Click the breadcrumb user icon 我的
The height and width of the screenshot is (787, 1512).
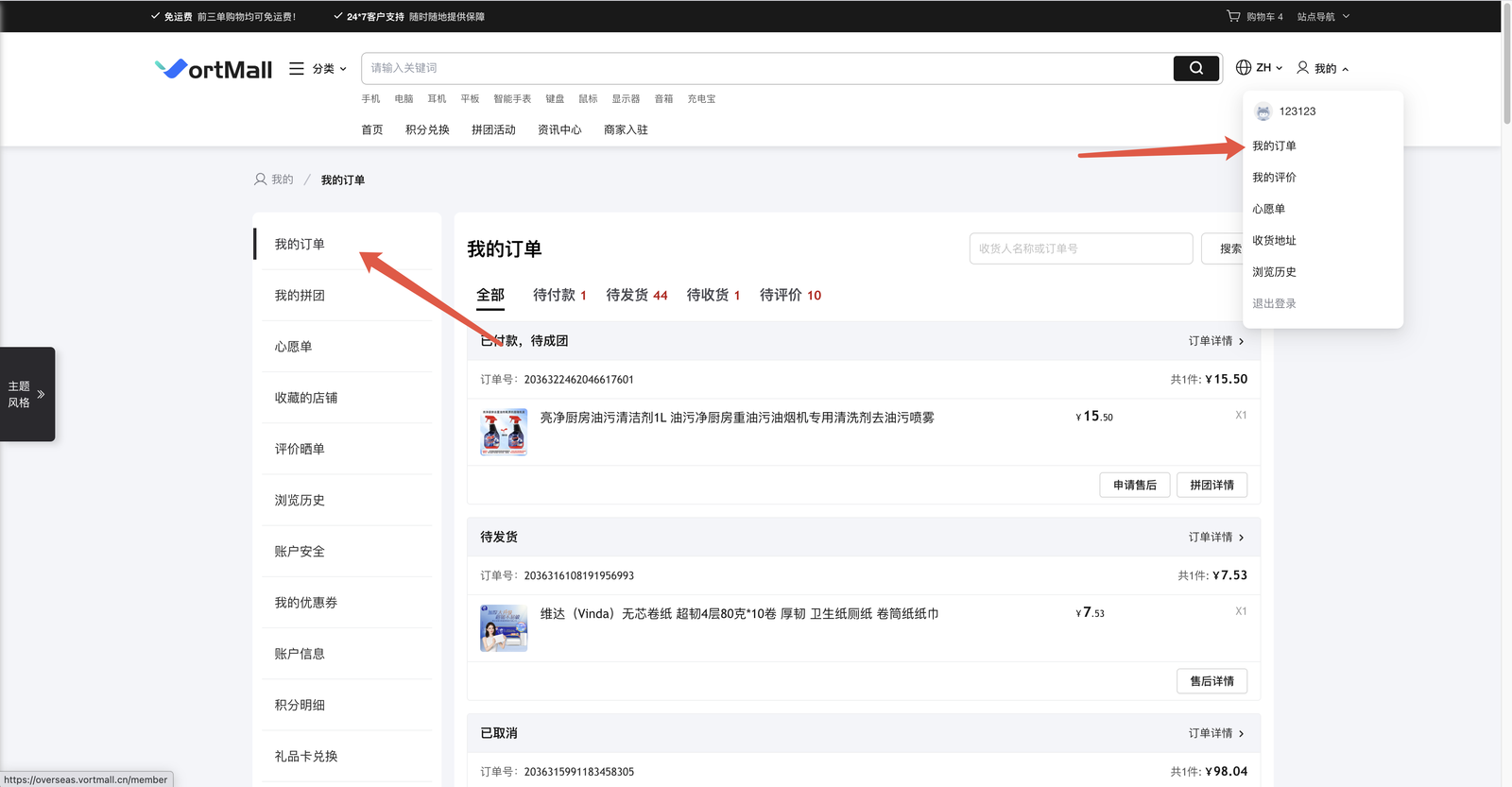261,180
